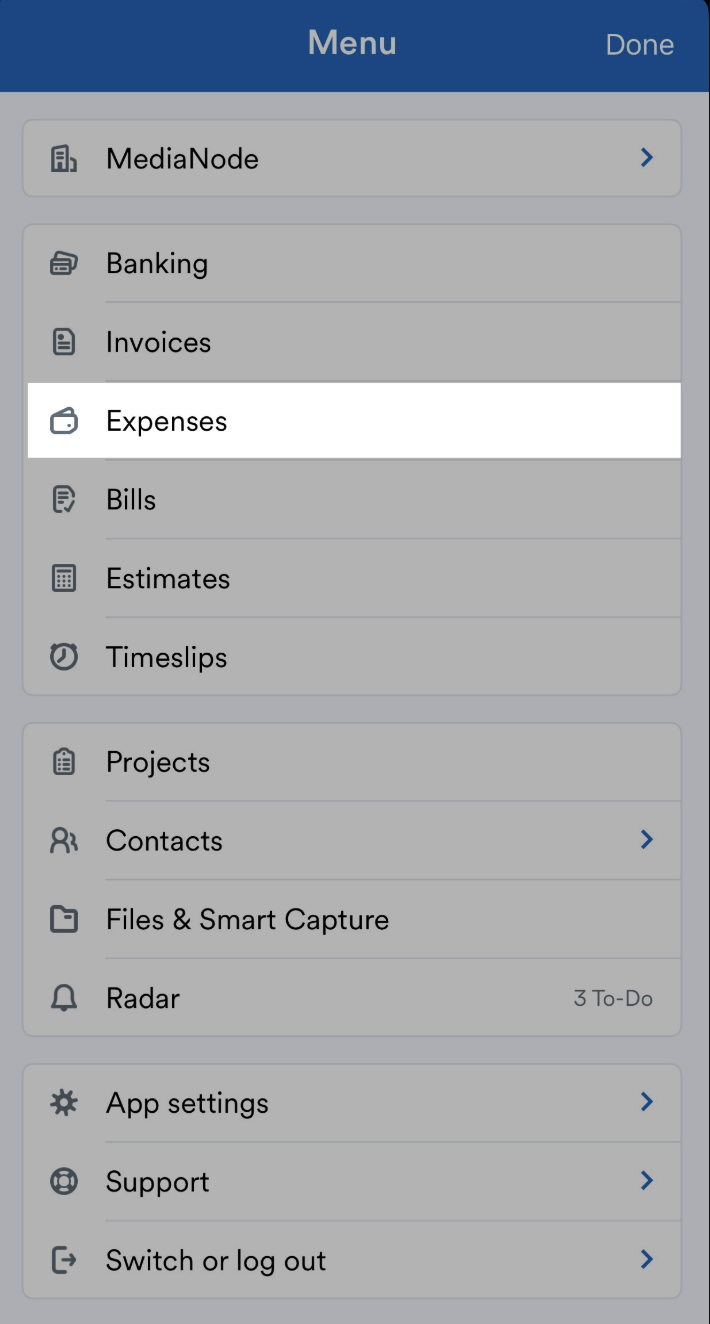Click the Banking wallet icon
The width and height of the screenshot is (710, 1324).
click(x=63, y=263)
